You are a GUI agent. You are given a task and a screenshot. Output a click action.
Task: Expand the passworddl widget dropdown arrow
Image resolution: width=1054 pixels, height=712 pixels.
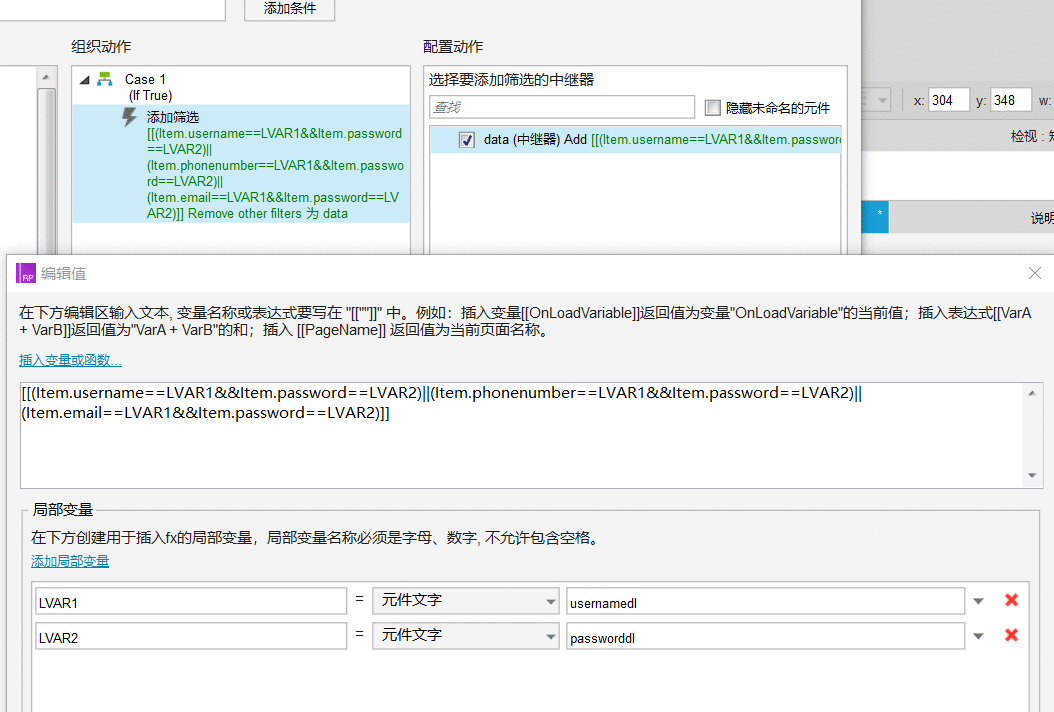tap(979, 636)
